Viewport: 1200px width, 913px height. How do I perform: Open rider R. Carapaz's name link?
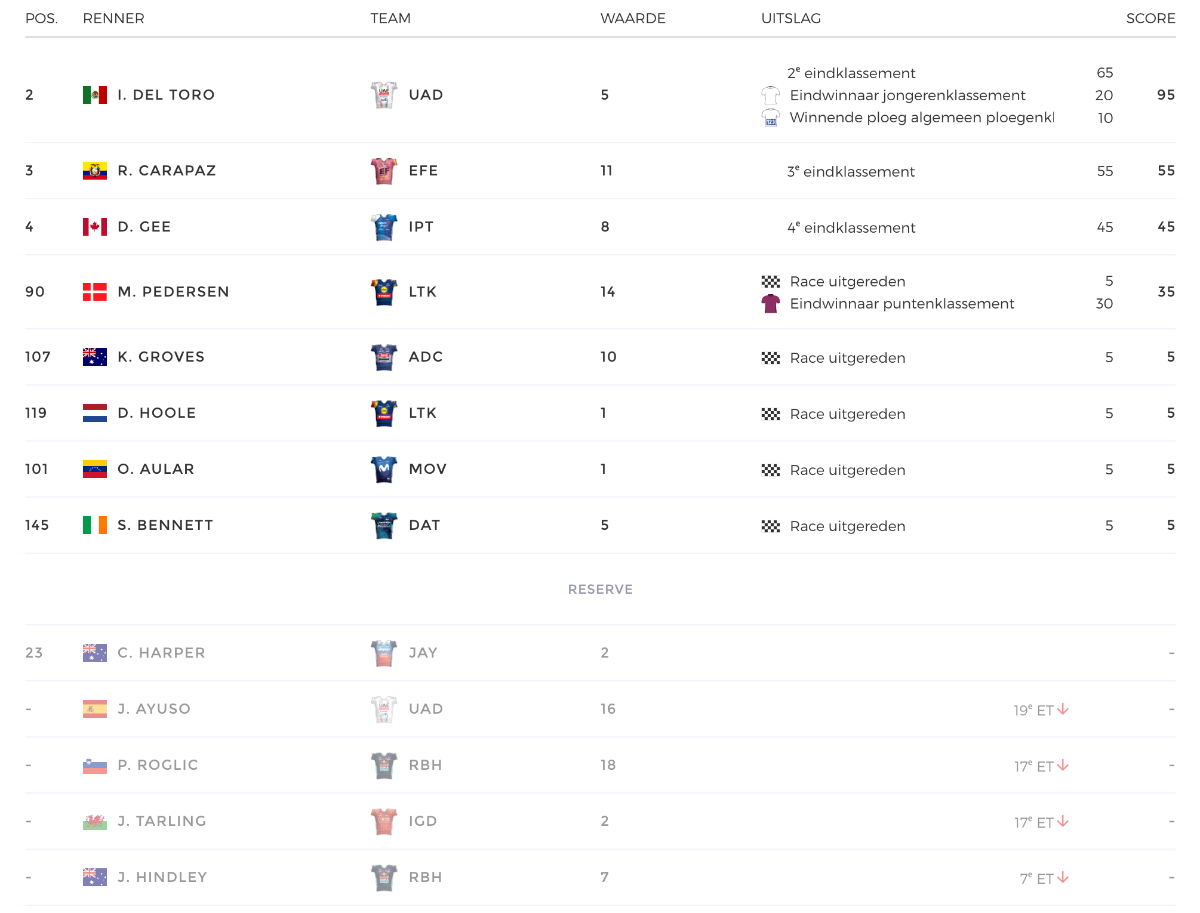pos(167,171)
